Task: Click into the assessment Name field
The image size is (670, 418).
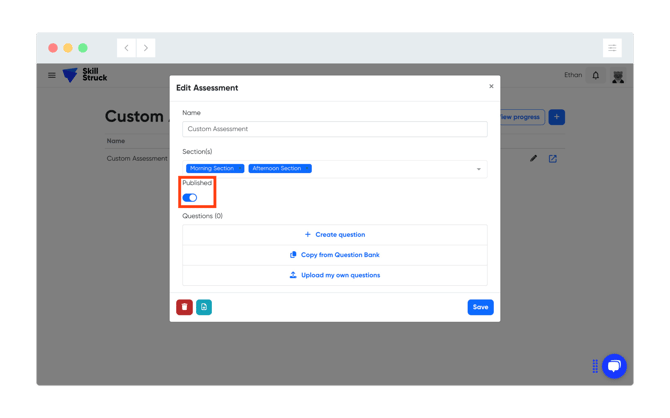Action: coord(335,129)
